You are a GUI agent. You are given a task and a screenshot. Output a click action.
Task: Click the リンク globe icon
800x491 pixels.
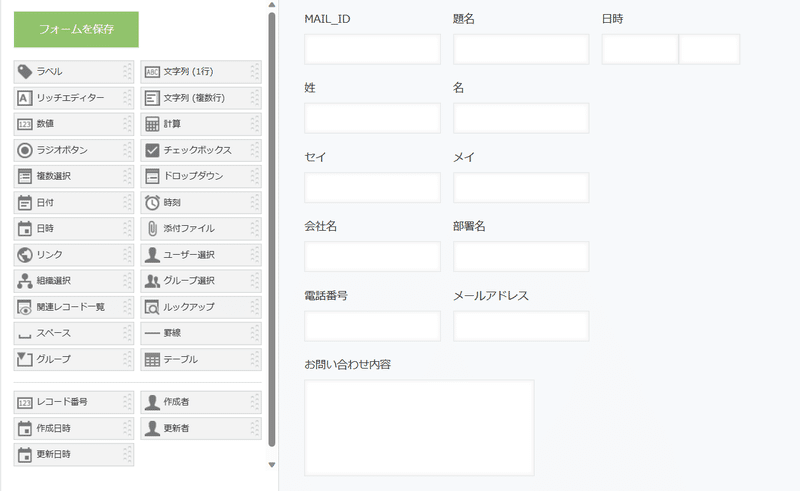(24, 255)
